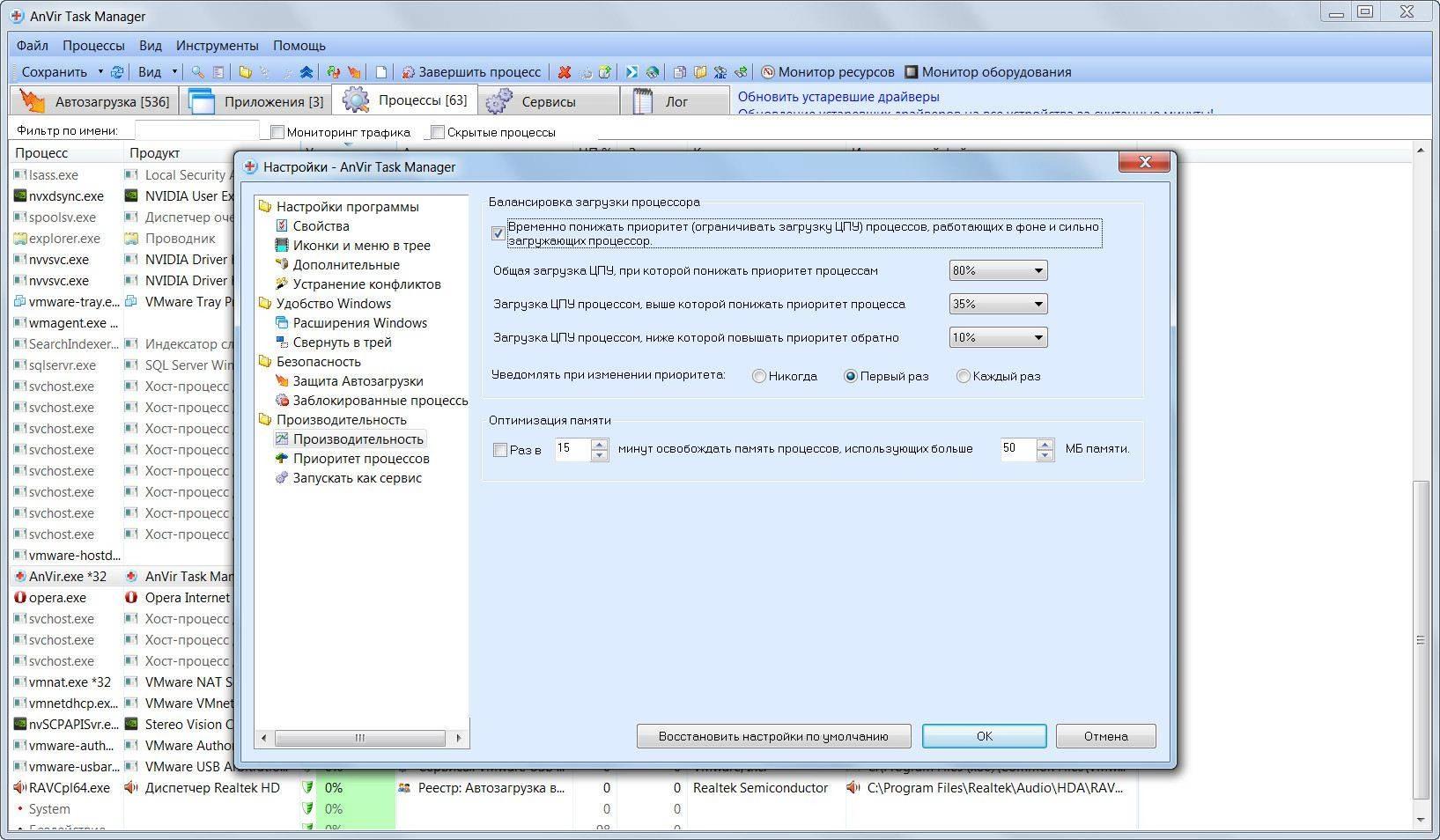Viewport: 1440px width, 840px height.
Task: Switch to the Автозагрузка [536] tab
Action: (x=94, y=101)
